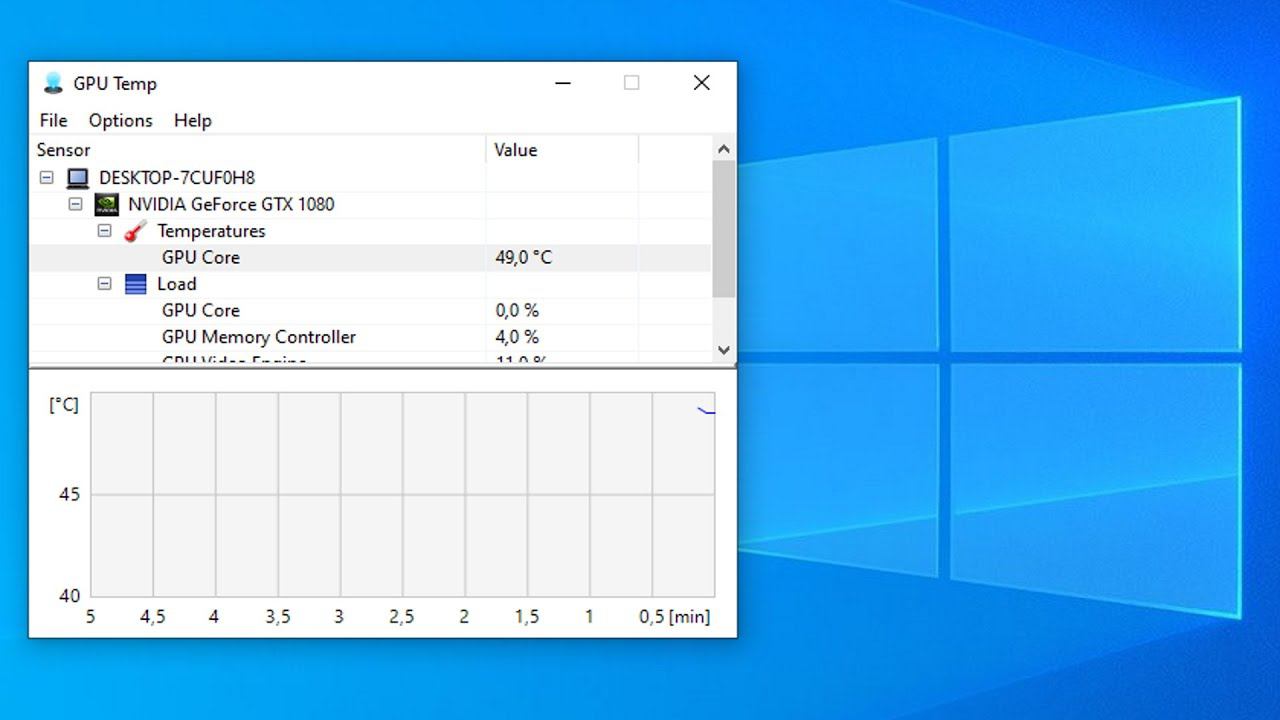Select the Load row label
Viewport: 1280px width, 720px height.
[176, 284]
